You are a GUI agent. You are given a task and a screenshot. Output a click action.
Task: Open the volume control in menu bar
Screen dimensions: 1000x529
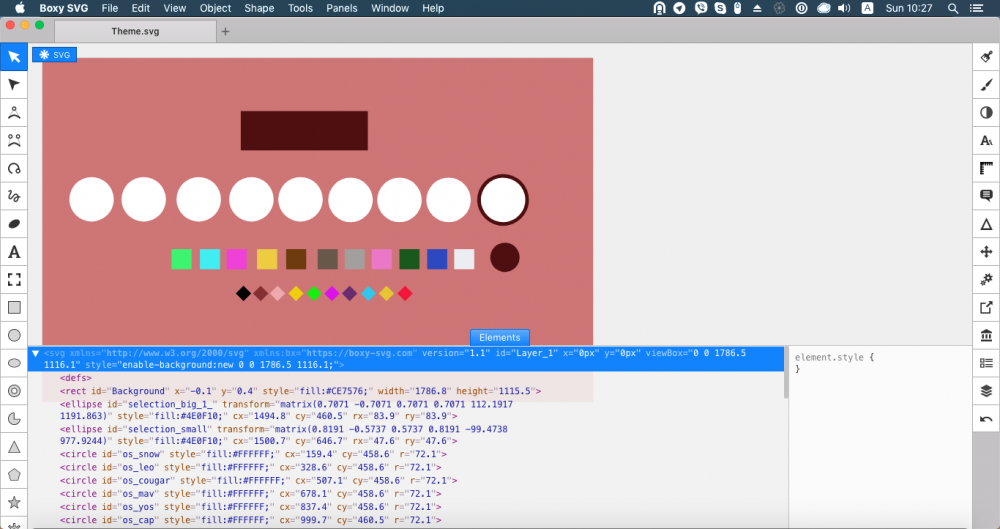tap(844, 8)
